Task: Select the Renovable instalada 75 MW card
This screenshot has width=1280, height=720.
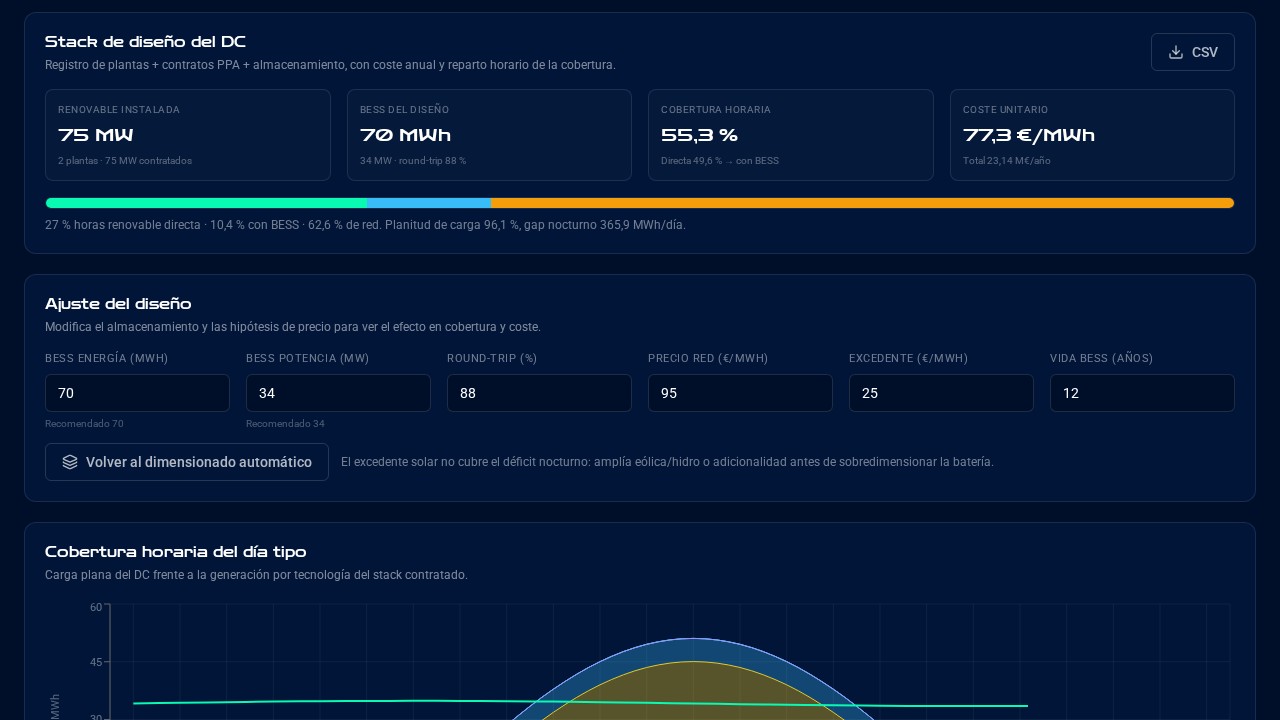Action: click(188, 135)
